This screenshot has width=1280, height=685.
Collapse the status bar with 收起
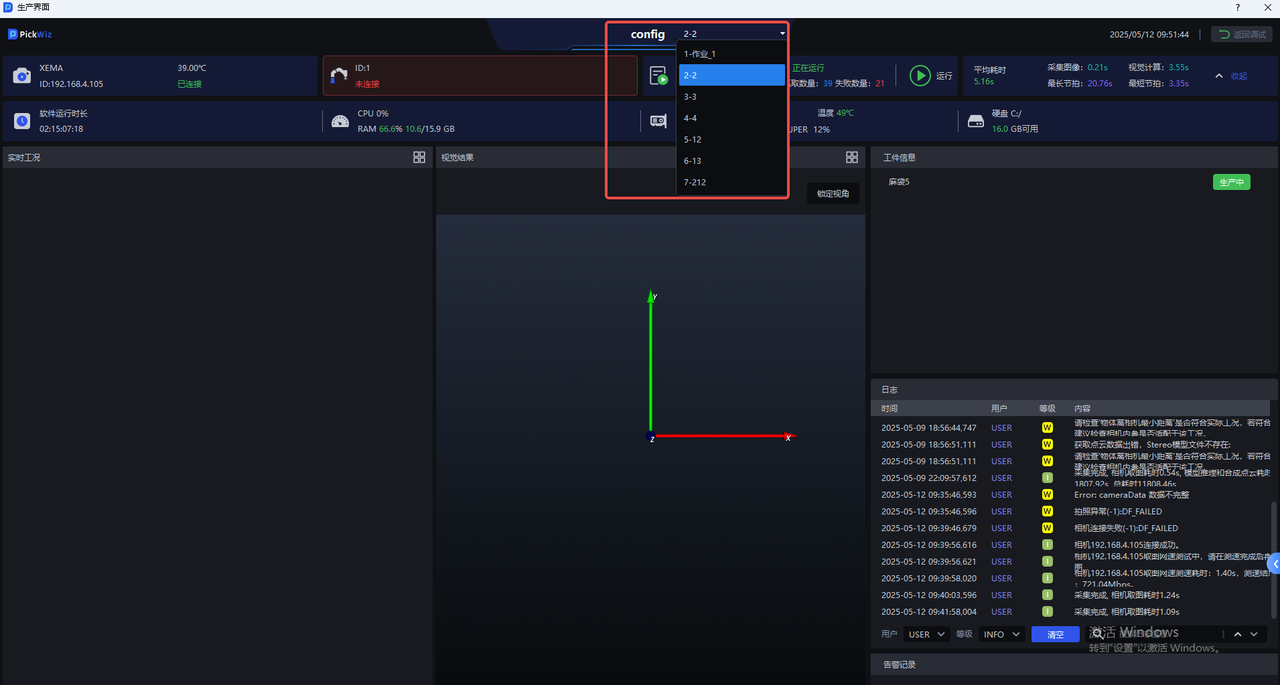1232,76
